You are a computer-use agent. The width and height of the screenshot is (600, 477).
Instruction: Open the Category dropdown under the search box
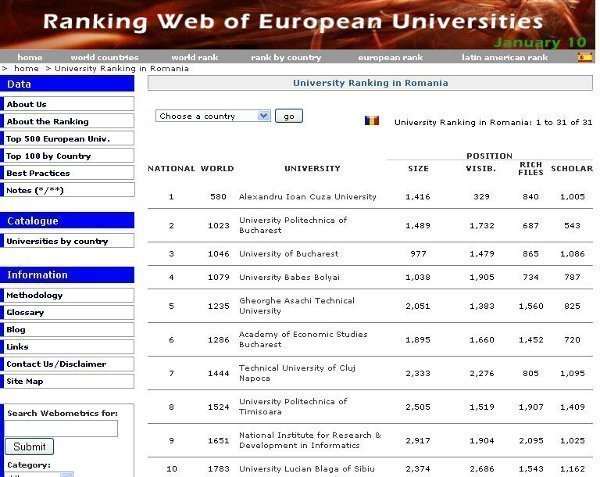point(40,474)
